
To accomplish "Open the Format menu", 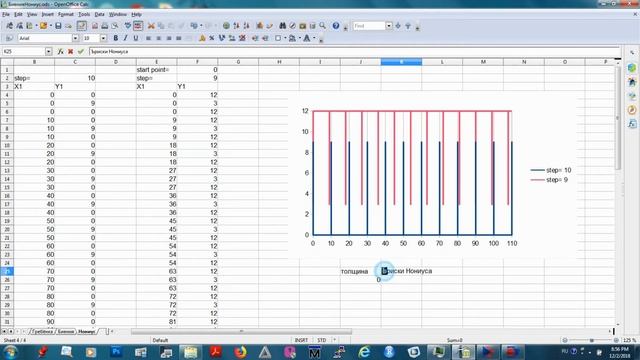I will [x=65, y=14].
